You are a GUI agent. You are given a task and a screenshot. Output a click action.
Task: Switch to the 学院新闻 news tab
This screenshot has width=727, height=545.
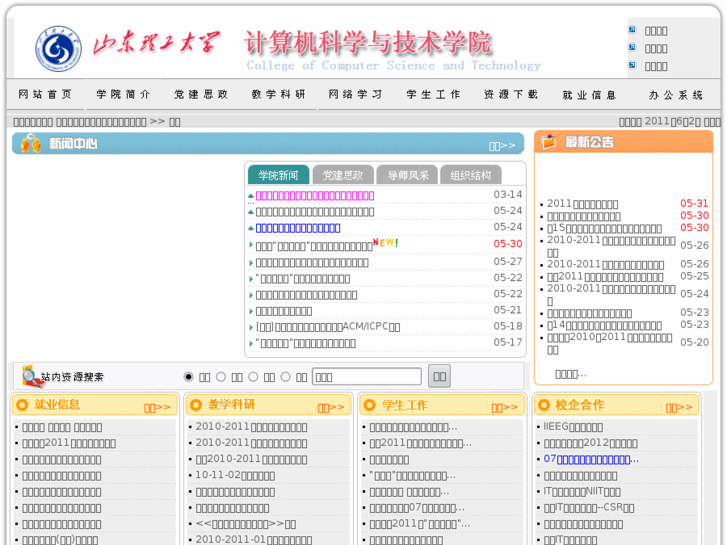(x=278, y=175)
